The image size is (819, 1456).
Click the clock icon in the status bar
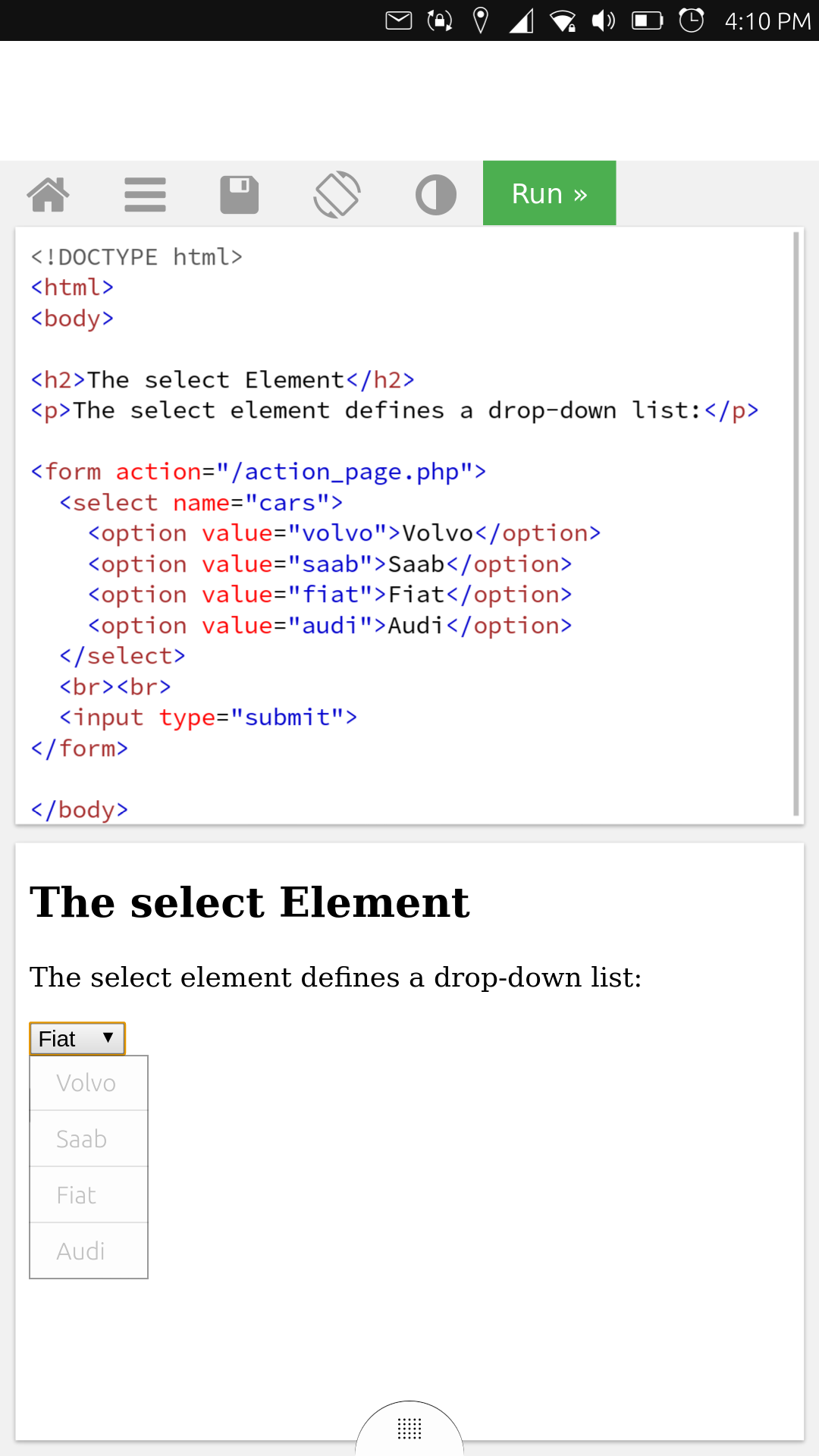tap(692, 20)
